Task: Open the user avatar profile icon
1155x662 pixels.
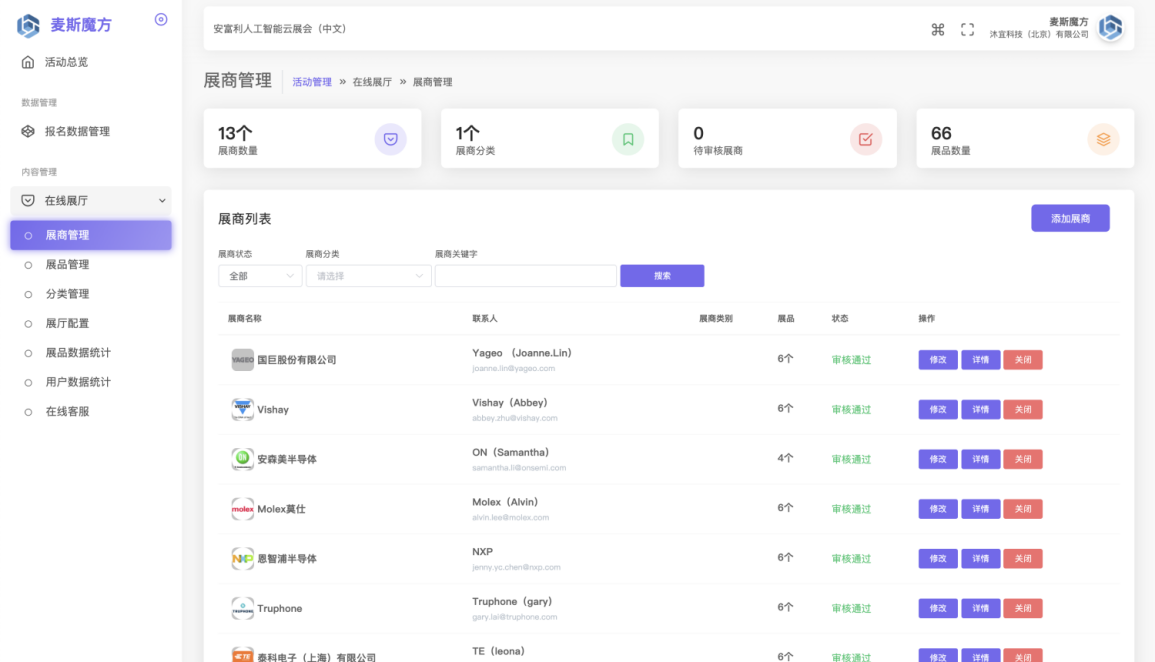Action: pyautogui.click(x=1110, y=28)
